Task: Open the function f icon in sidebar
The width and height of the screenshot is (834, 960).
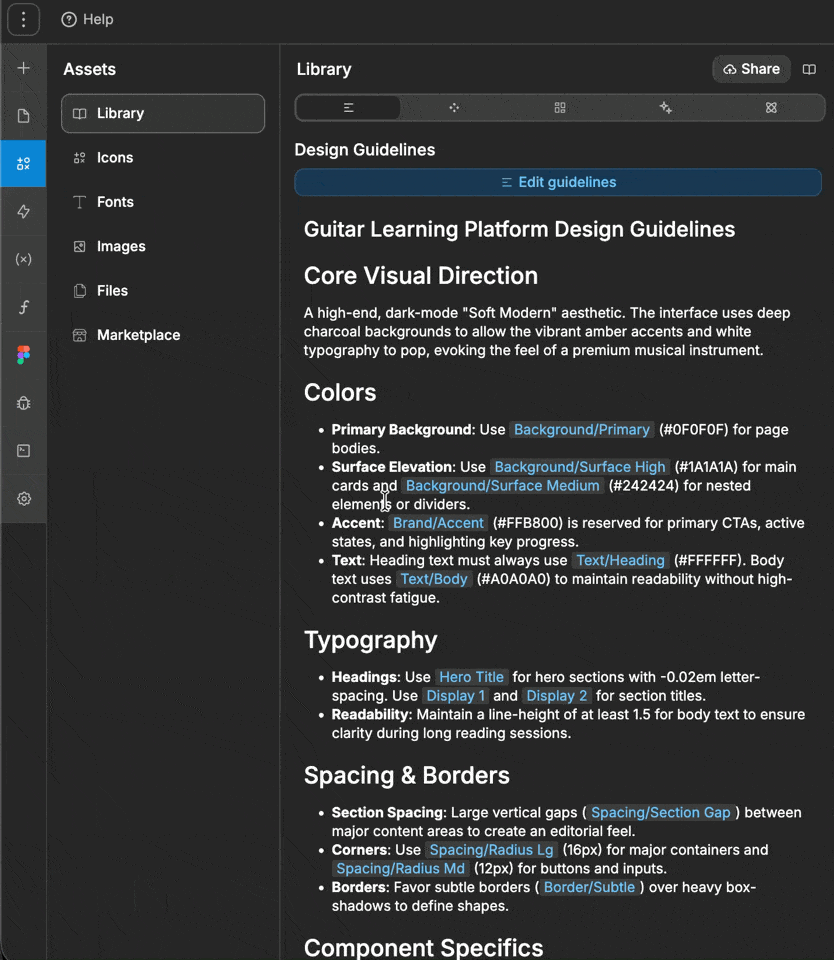Action: pyautogui.click(x=23, y=307)
